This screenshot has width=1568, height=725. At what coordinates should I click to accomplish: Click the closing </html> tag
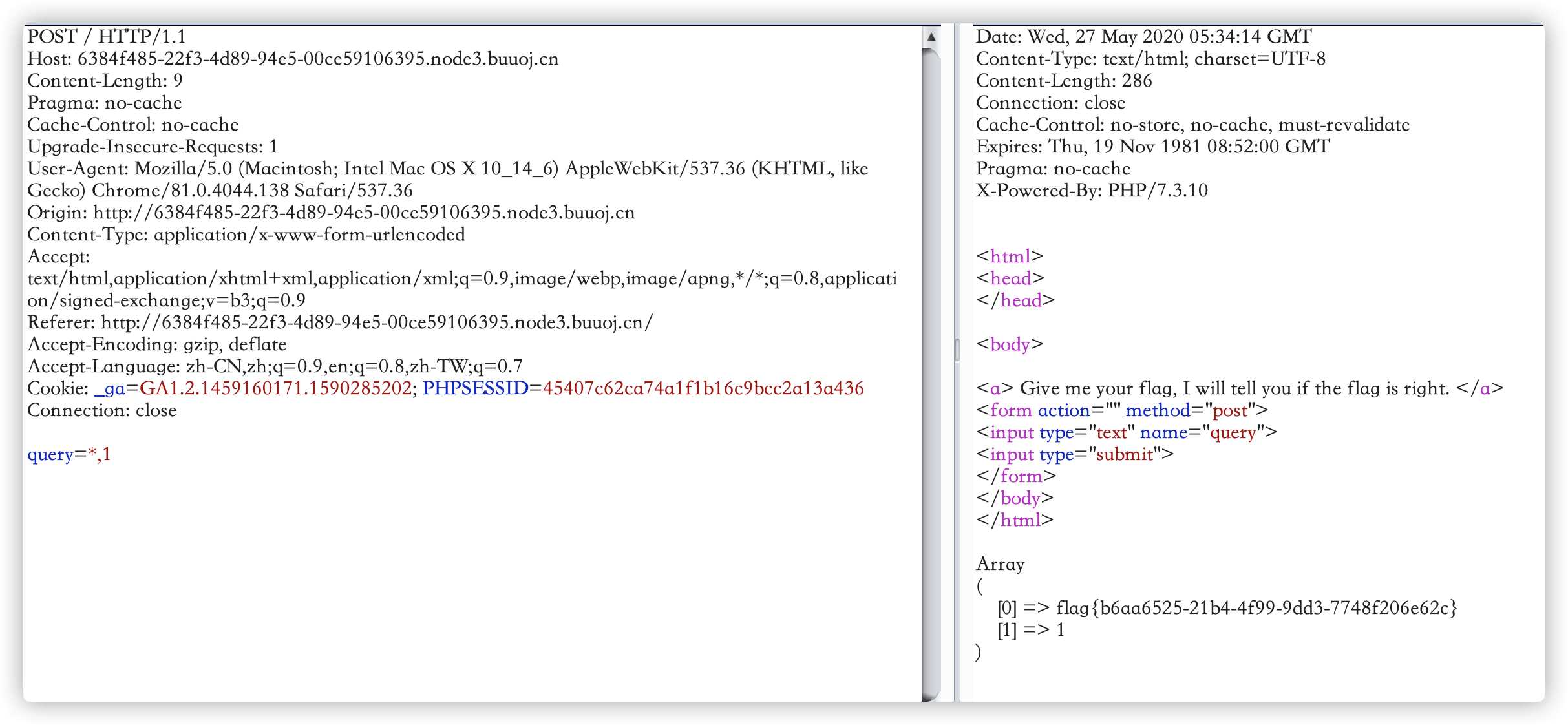(1015, 520)
